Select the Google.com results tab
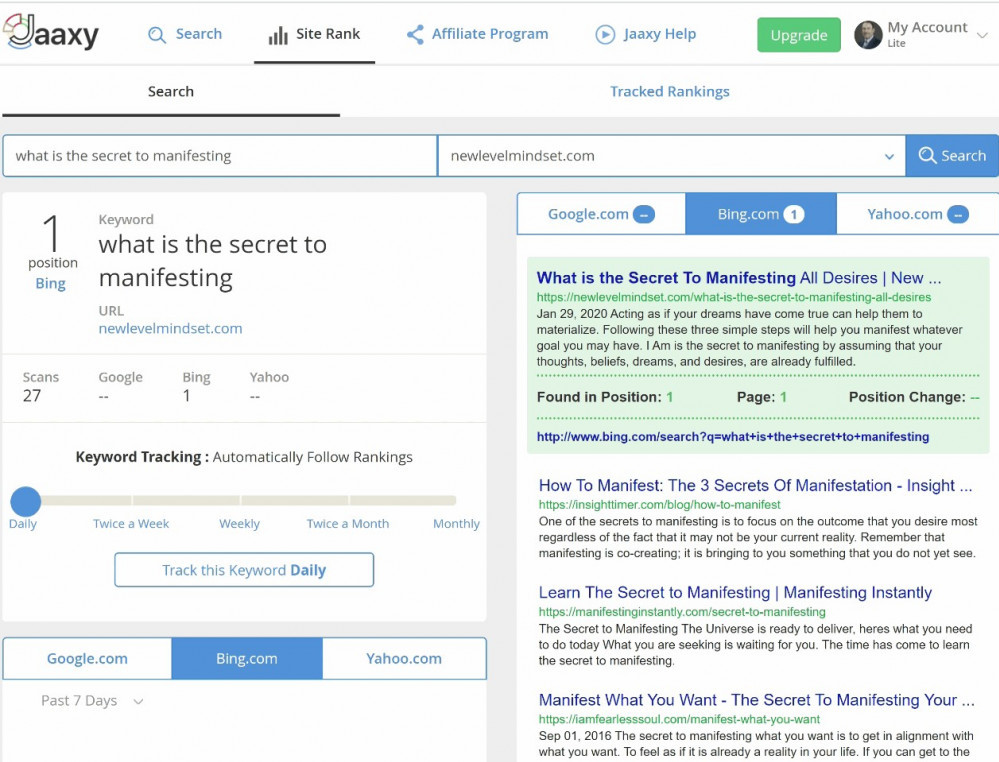This screenshot has width=999, height=762. click(x=601, y=214)
